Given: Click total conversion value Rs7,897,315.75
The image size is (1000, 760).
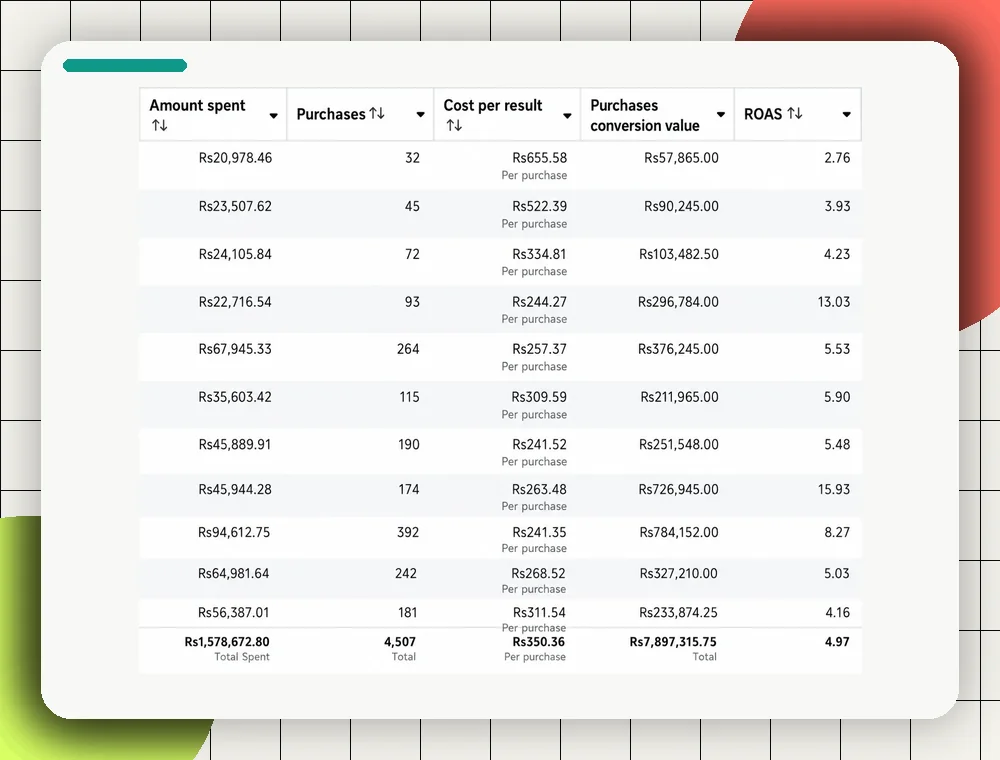Looking at the screenshot, I should 673,641.
